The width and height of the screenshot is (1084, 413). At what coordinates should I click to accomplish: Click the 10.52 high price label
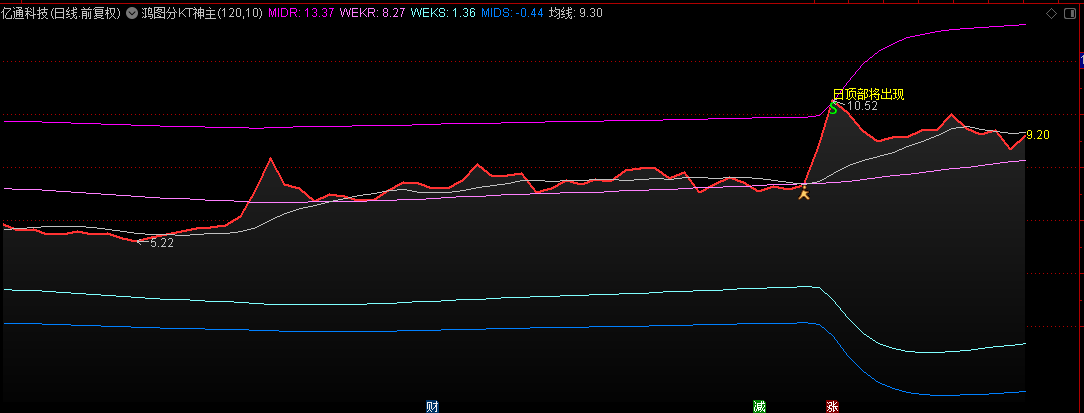pyautogui.click(x=862, y=107)
